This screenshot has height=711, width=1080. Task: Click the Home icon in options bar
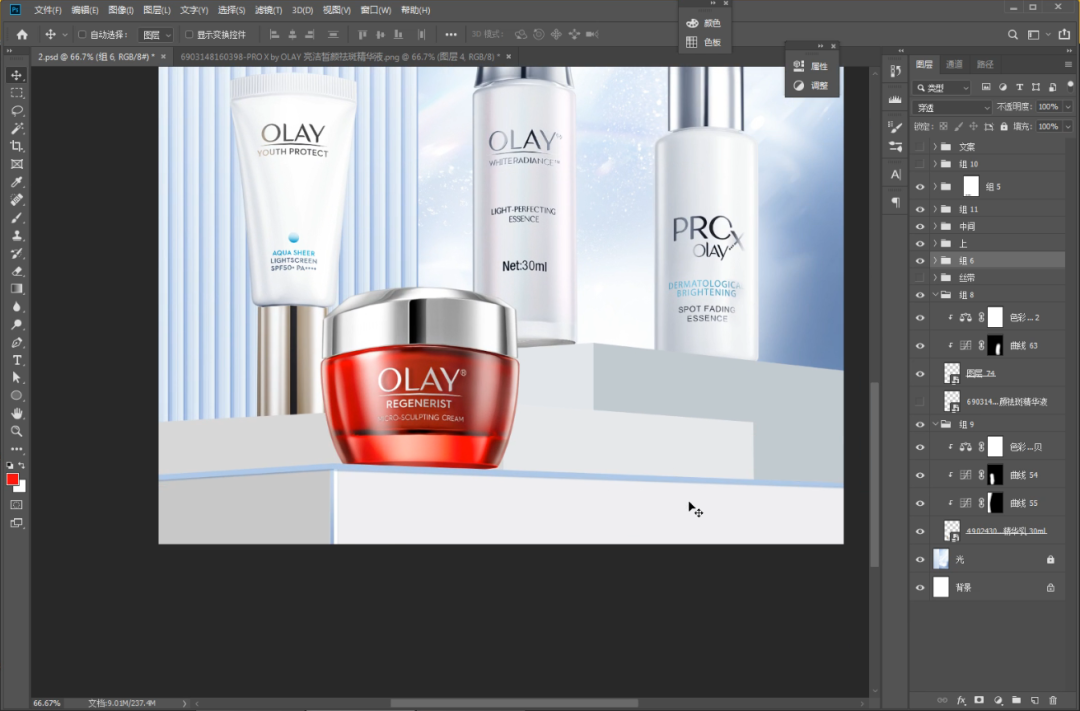click(22, 34)
